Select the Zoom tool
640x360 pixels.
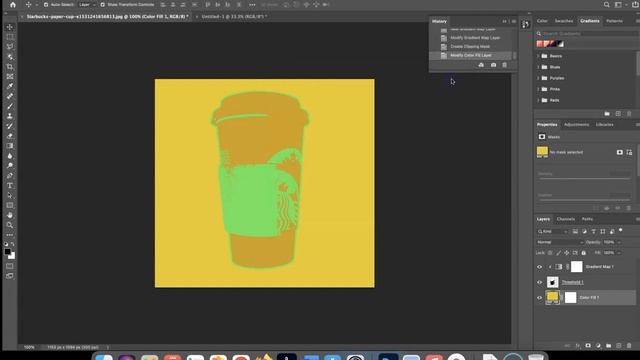(10, 225)
